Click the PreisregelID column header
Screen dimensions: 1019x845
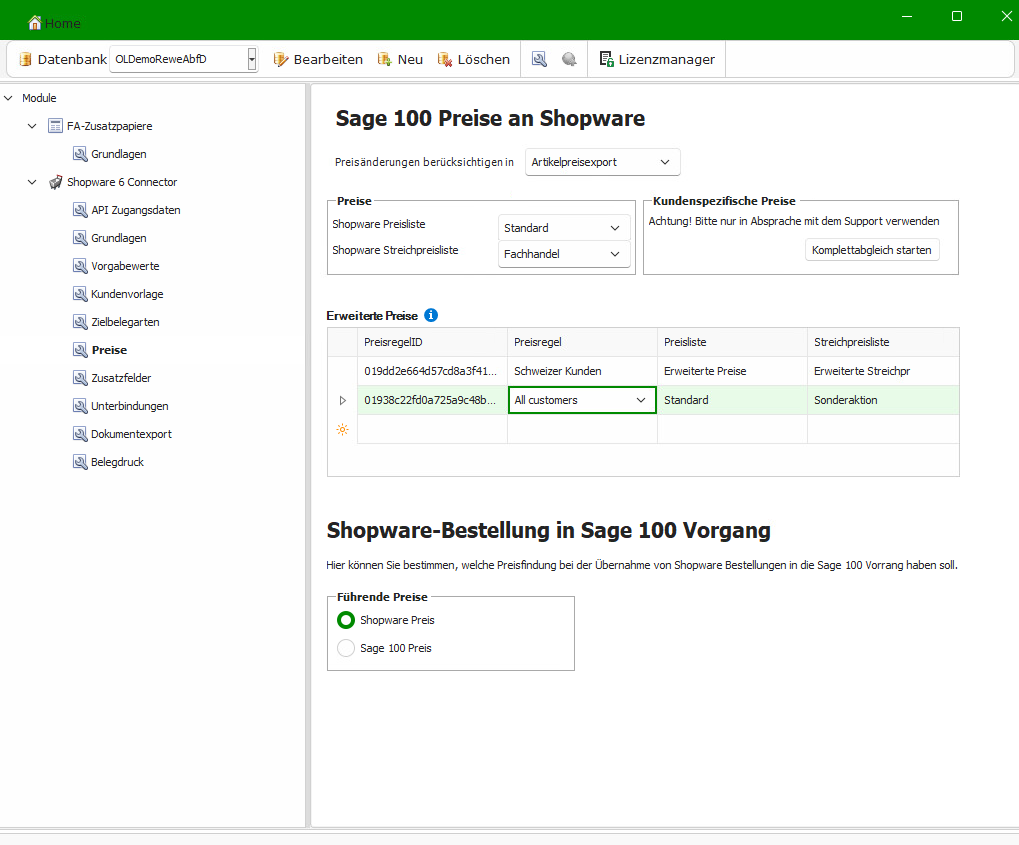(432, 342)
